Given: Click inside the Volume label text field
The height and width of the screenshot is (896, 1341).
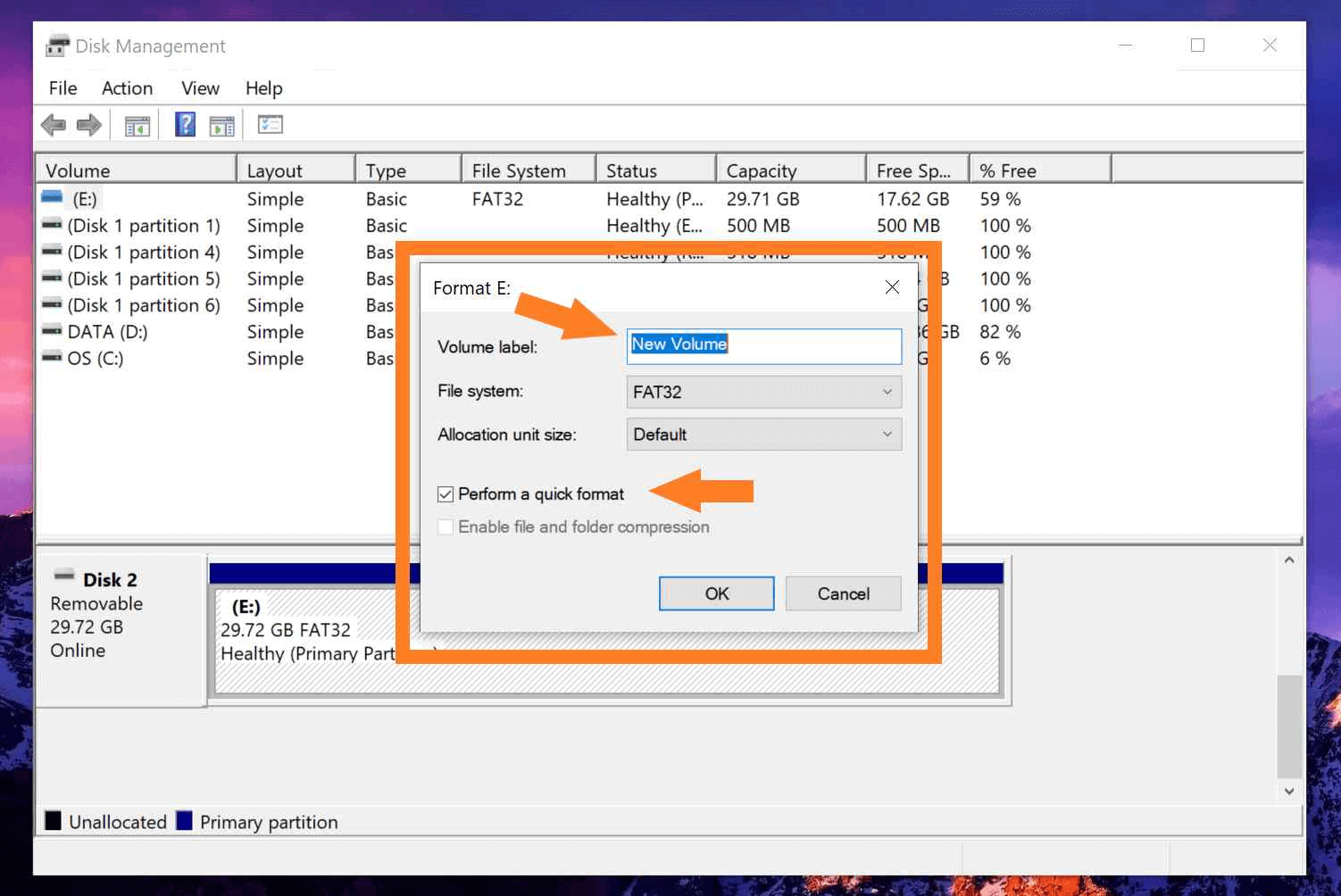Looking at the screenshot, I should 763,346.
